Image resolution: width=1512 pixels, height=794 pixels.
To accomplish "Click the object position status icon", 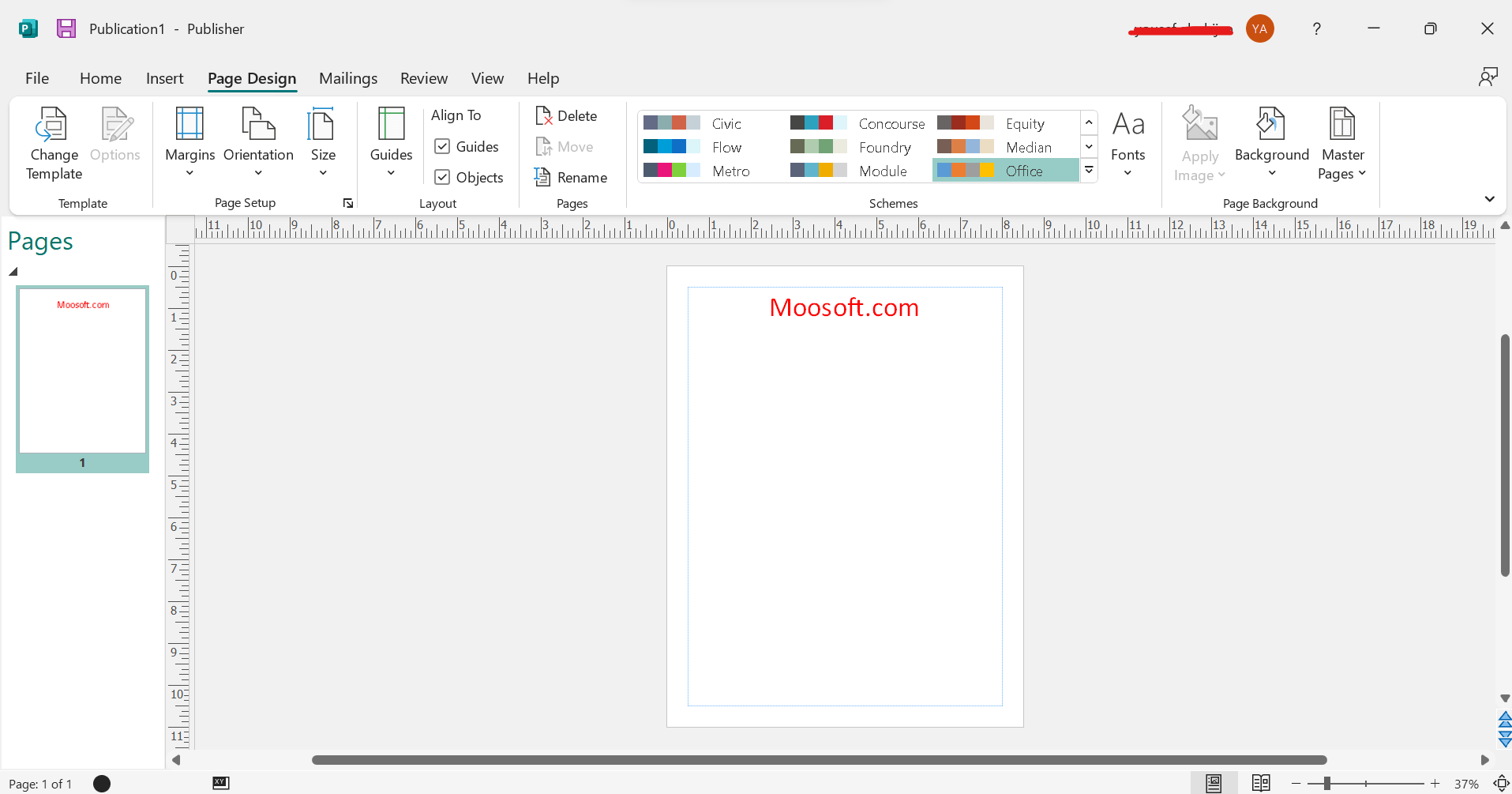I will 221,782.
